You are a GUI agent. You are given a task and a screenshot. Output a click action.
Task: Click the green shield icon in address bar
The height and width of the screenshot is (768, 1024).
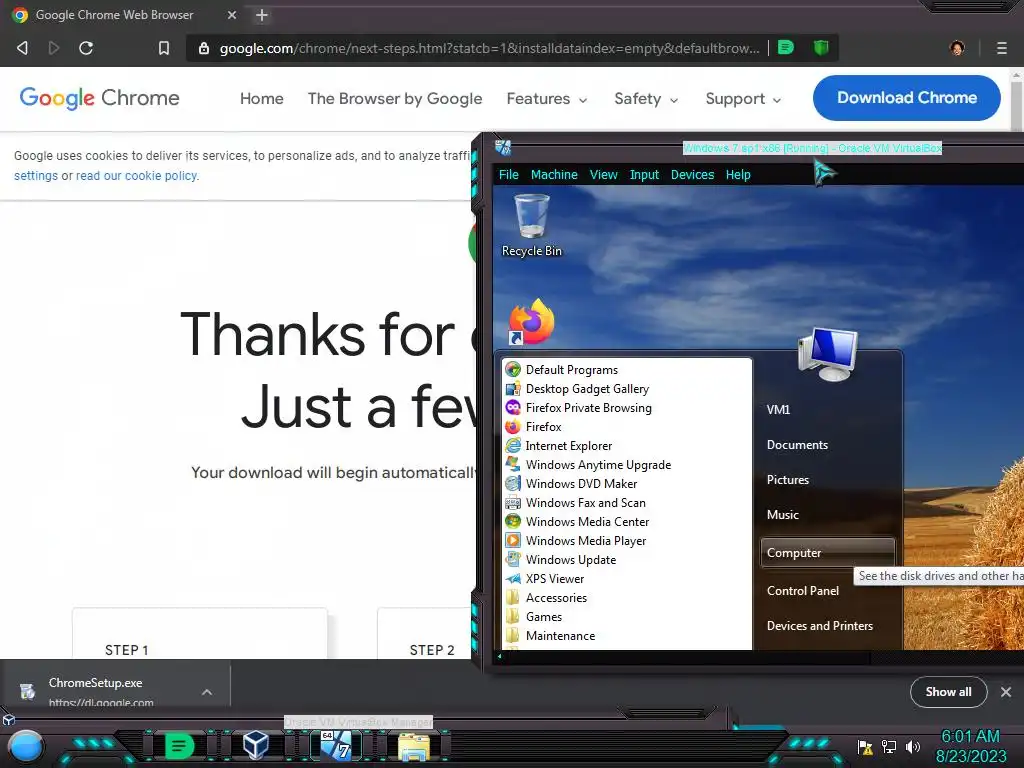[x=821, y=47]
